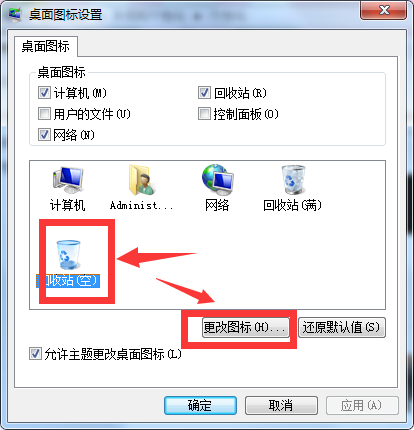Click the 还原默认值(S) button

pos(342,327)
